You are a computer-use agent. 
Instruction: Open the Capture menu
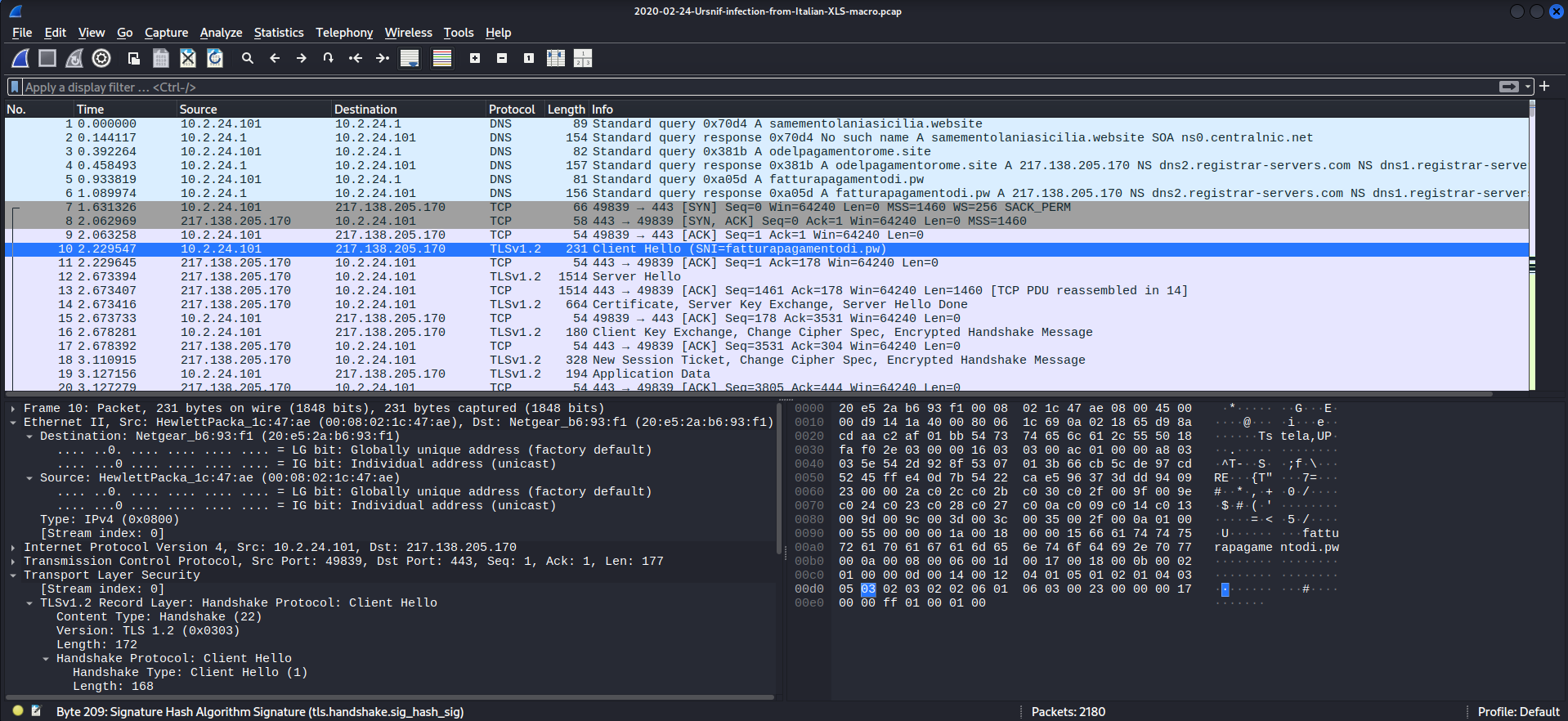pyautogui.click(x=166, y=33)
